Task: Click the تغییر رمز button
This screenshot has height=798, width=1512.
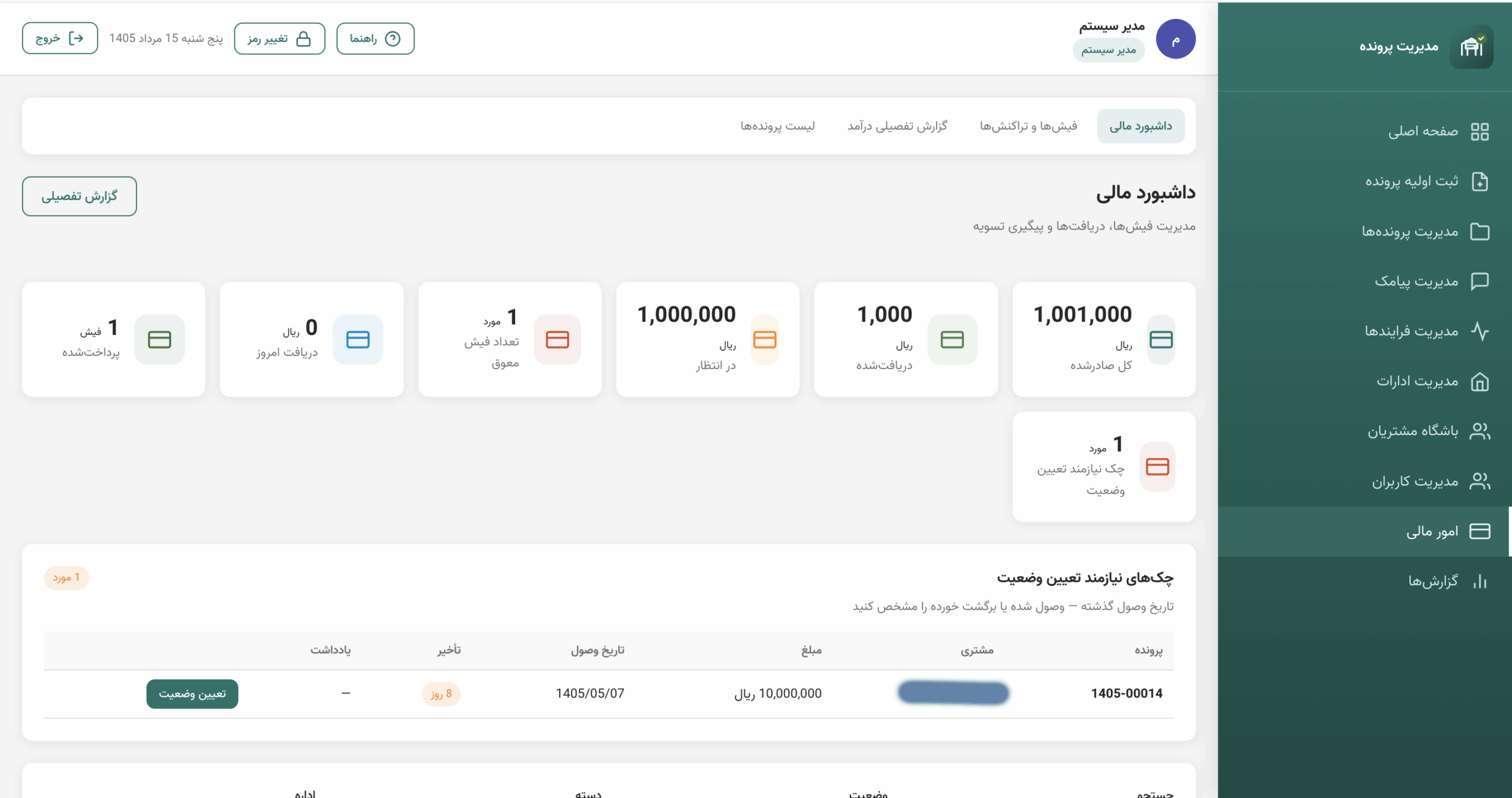Action: tap(279, 38)
